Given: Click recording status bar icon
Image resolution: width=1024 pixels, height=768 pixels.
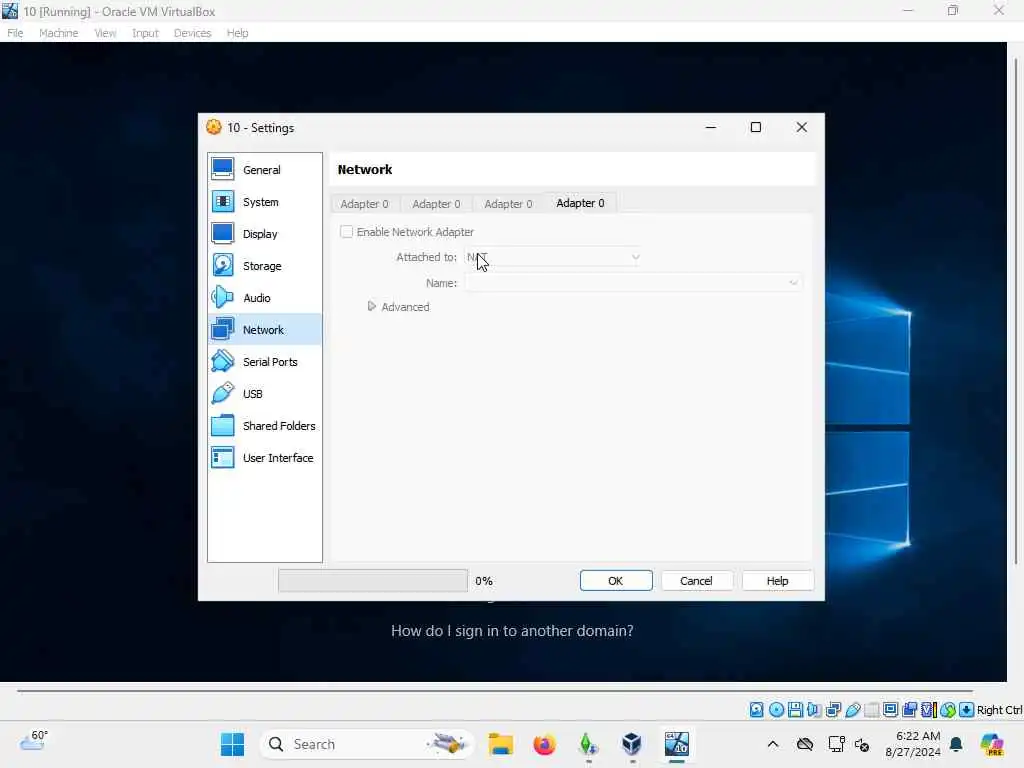Looking at the screenshot, I should [909, 710].
